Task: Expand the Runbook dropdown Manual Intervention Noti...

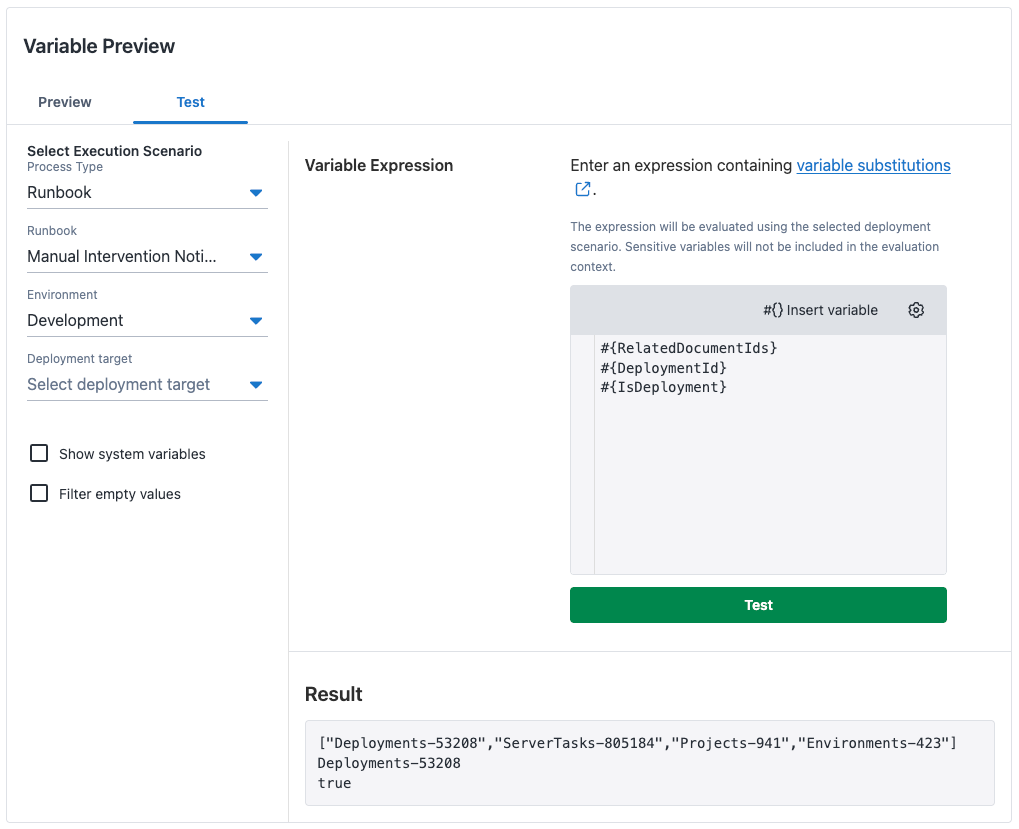Action: tap(147, 257)
